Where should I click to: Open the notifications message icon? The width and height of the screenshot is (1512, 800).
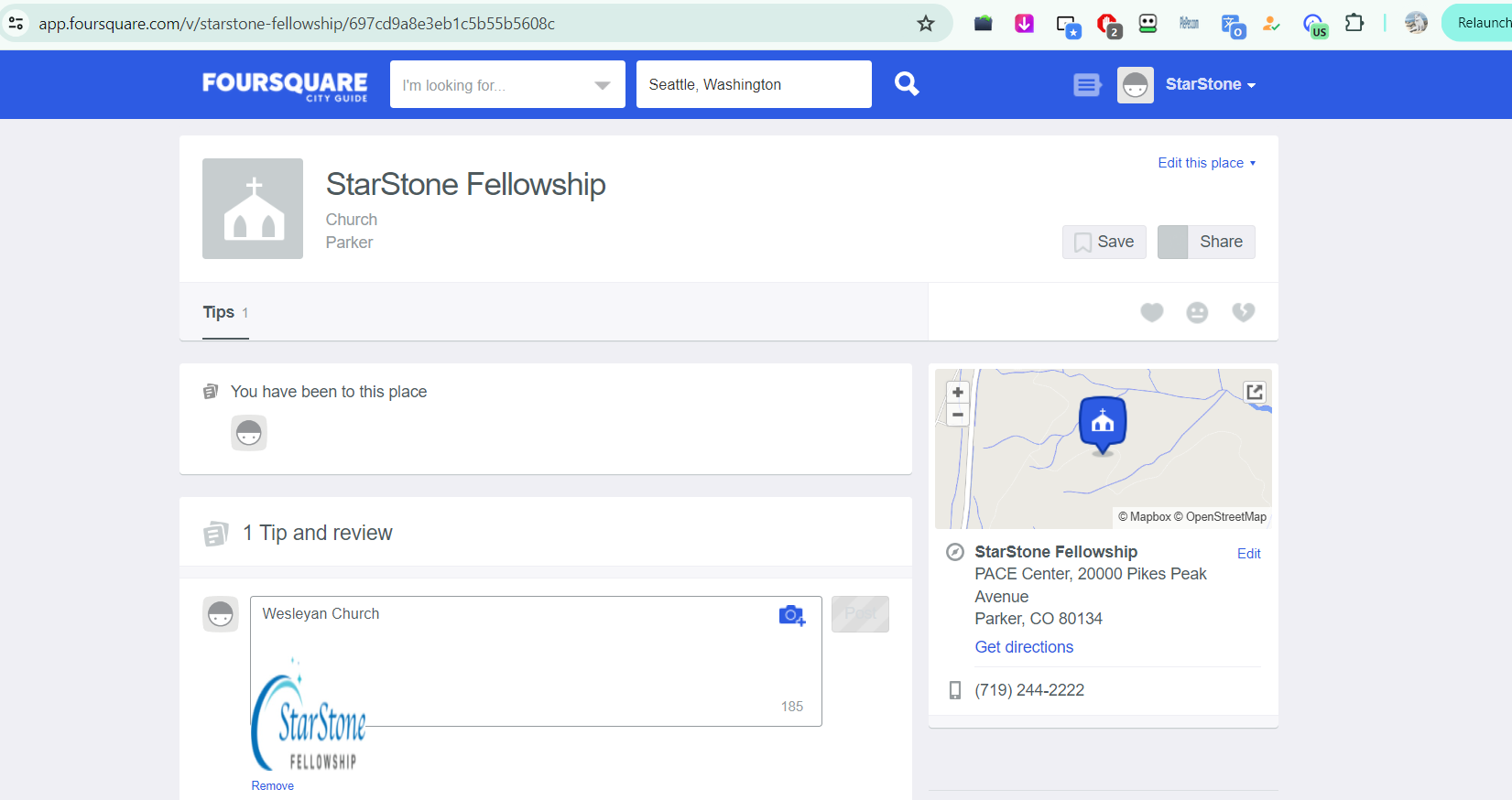coord(1087,85)
